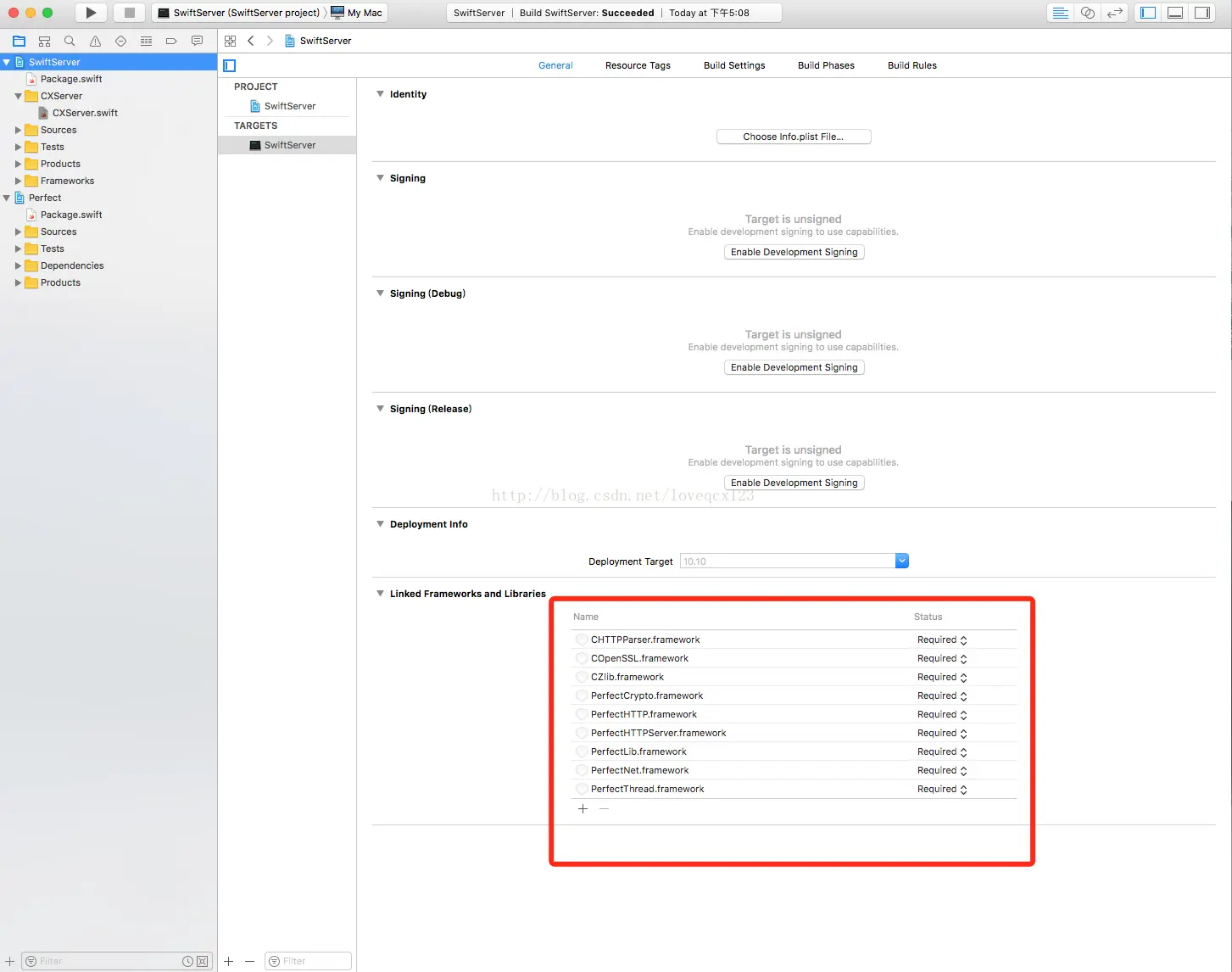Run the project with the play button
Screen dimensions: 1232x972
click(x=91, y=13)
